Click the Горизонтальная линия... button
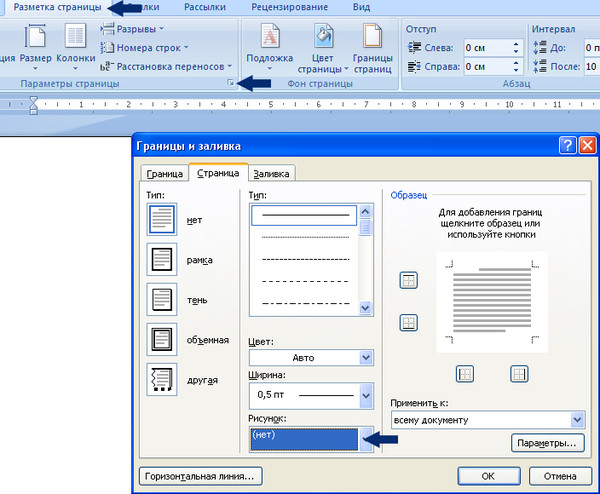This screenshot has width=600, height=494. coord(202,475)
